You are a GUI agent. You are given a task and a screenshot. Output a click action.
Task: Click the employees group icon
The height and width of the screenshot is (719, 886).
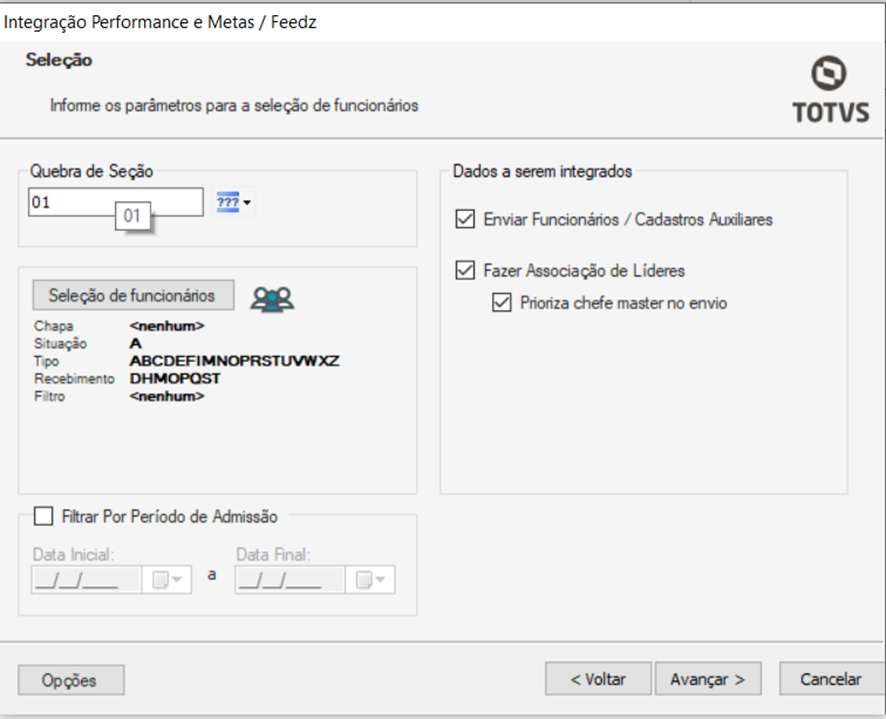click(x=272, y=299)
